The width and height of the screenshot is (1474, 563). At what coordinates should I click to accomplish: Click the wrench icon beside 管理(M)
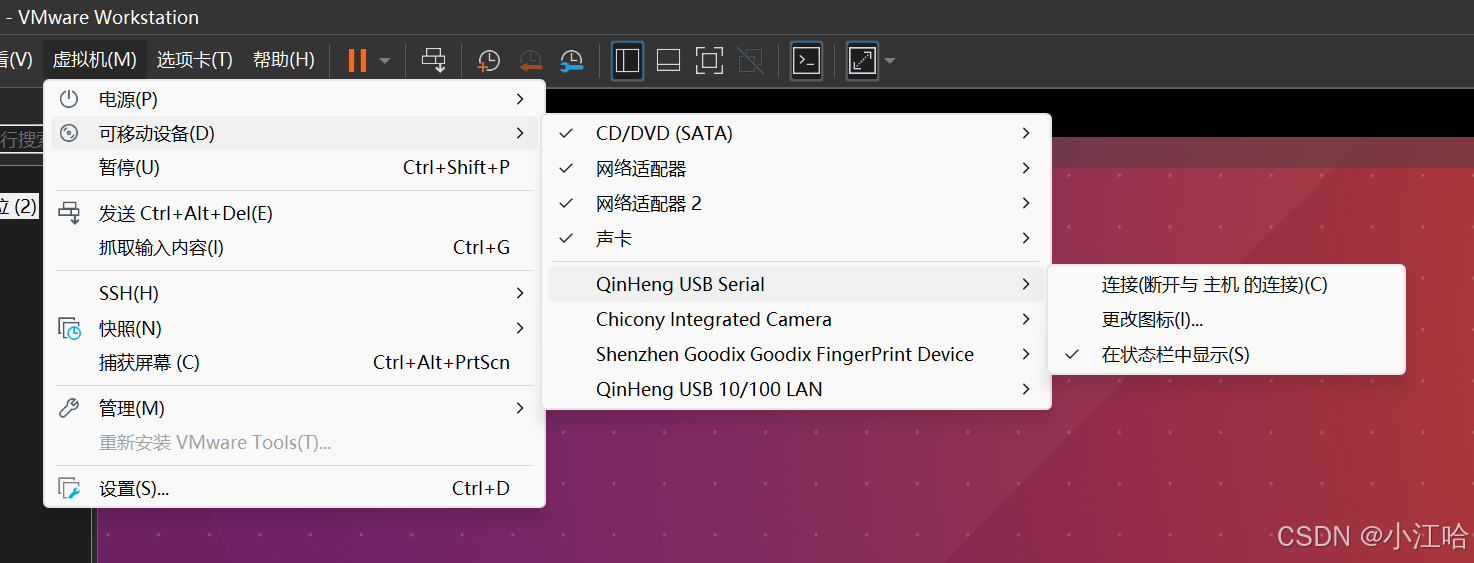pyautogui.click(x=69, y=408)
